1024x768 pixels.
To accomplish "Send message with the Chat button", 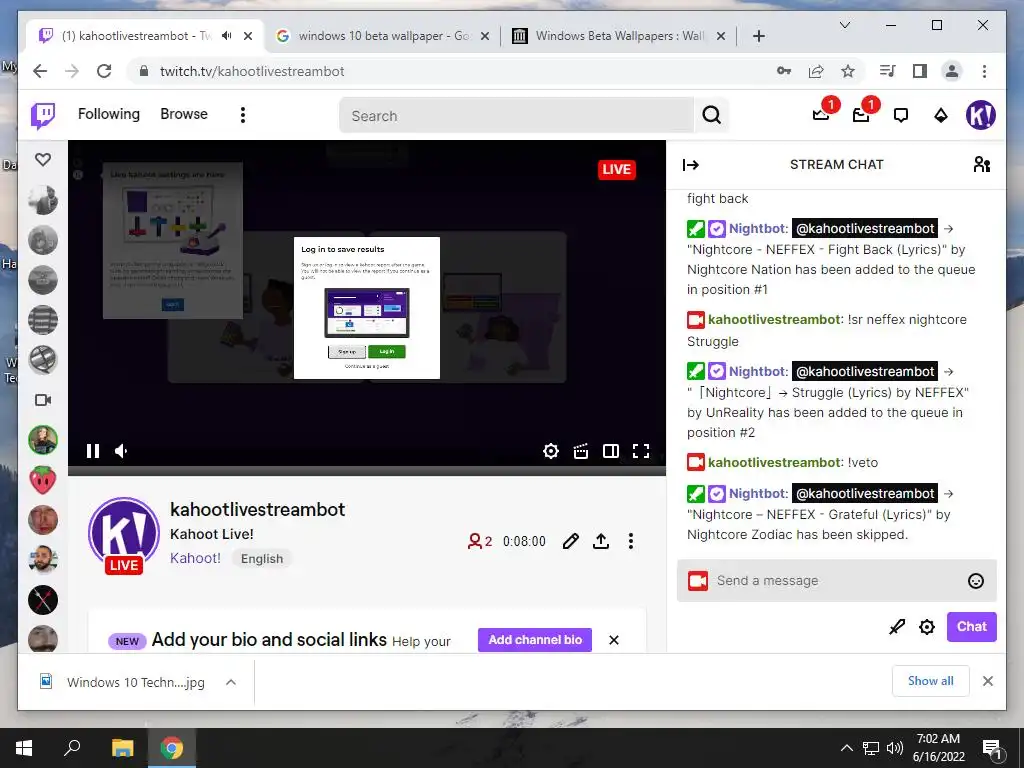I will point(972,627).
